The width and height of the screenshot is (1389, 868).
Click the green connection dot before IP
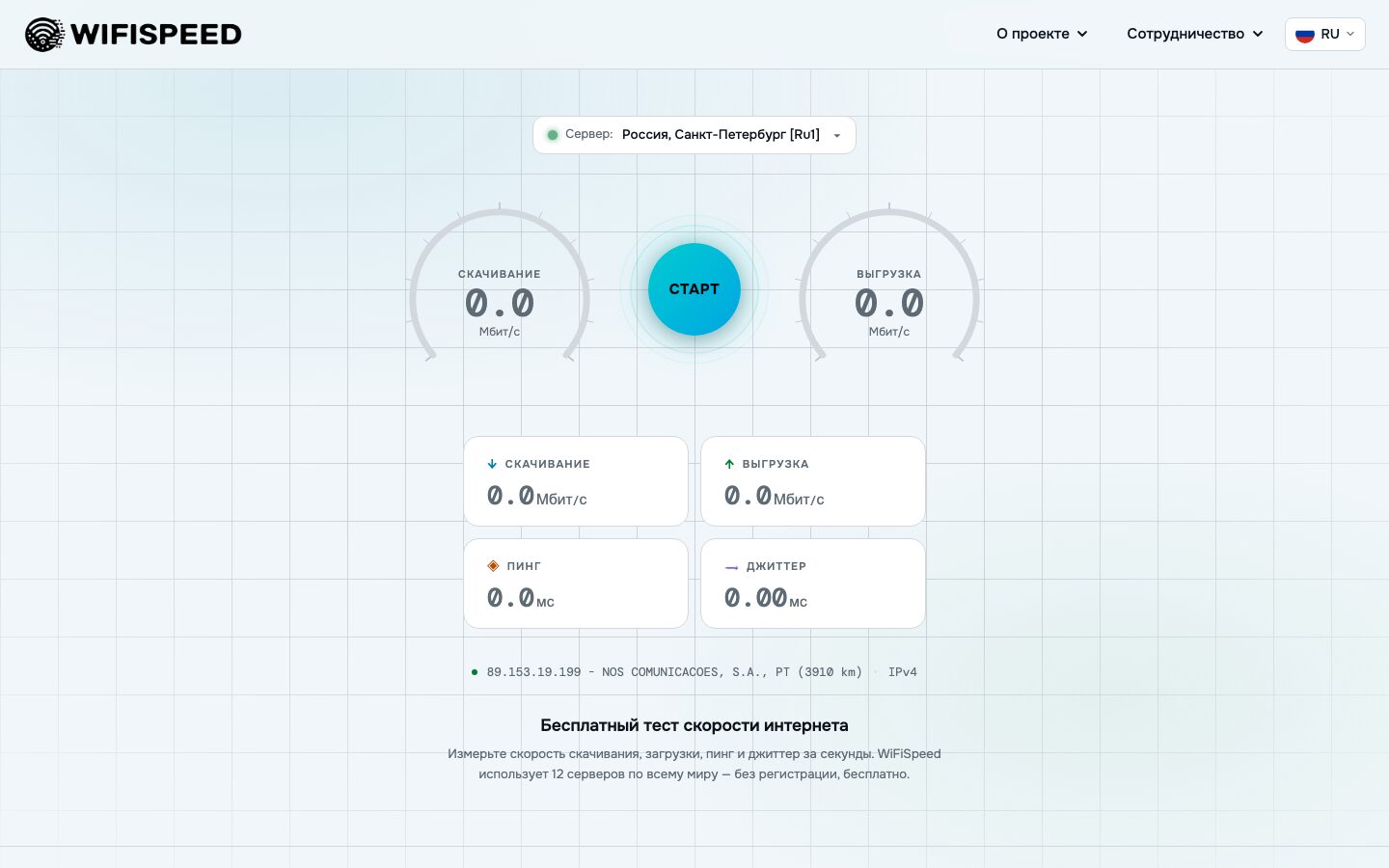tap(474, 672)
